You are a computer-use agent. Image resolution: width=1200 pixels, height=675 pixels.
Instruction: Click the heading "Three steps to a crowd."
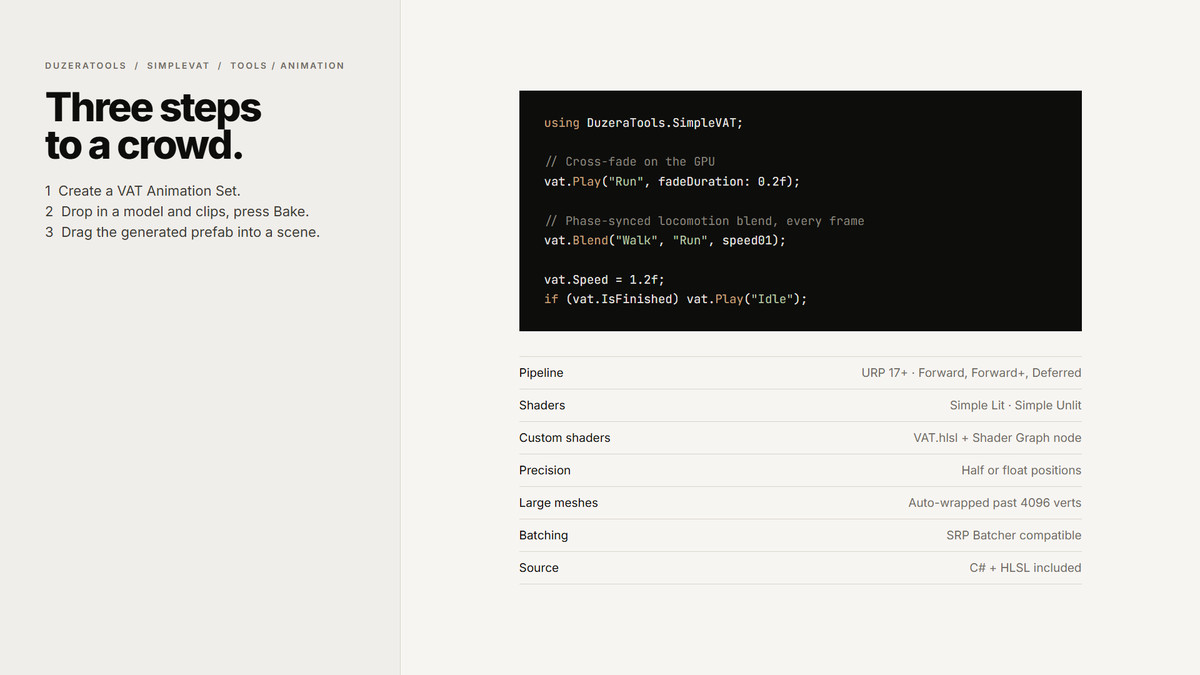(x=153, y=126)
